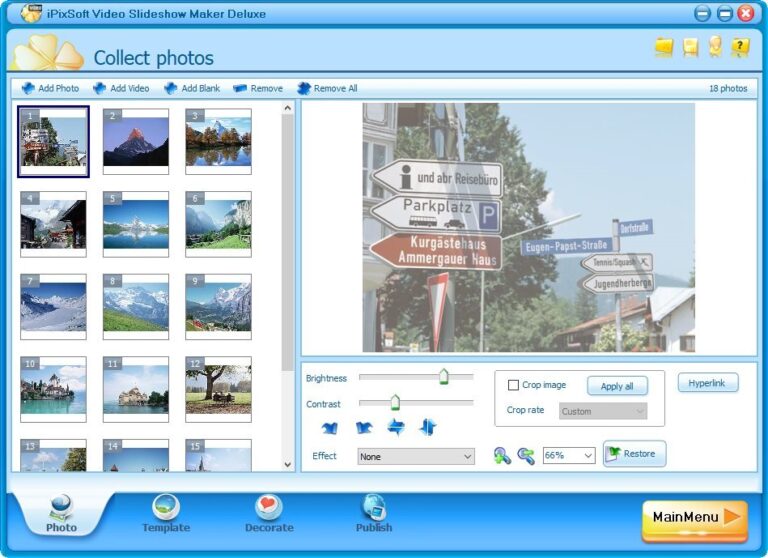768x558 pixels.
Task: Open the 66% zoom level dropdown
Action: click(569, 456)
